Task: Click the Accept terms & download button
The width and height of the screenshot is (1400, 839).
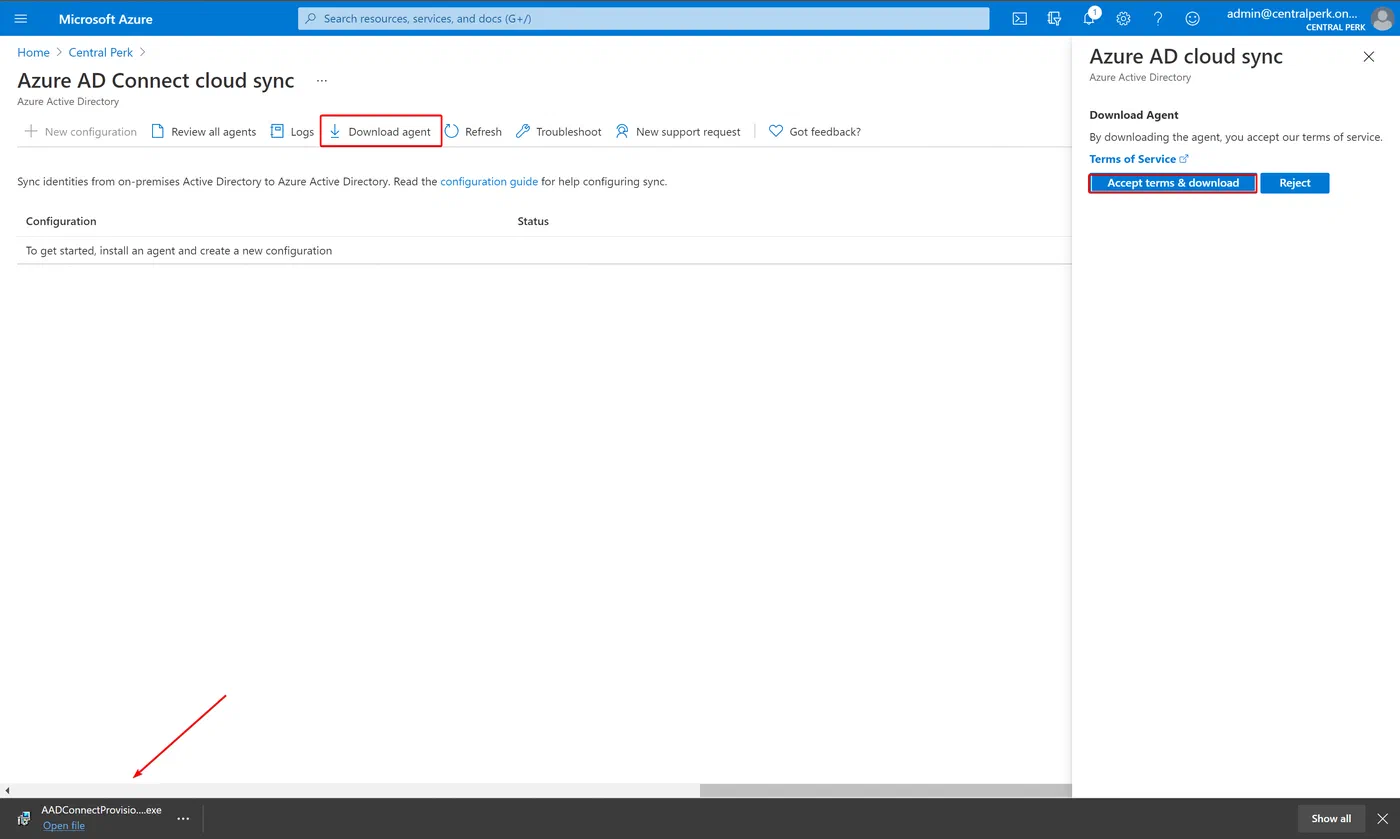Action: (1173, 183)
